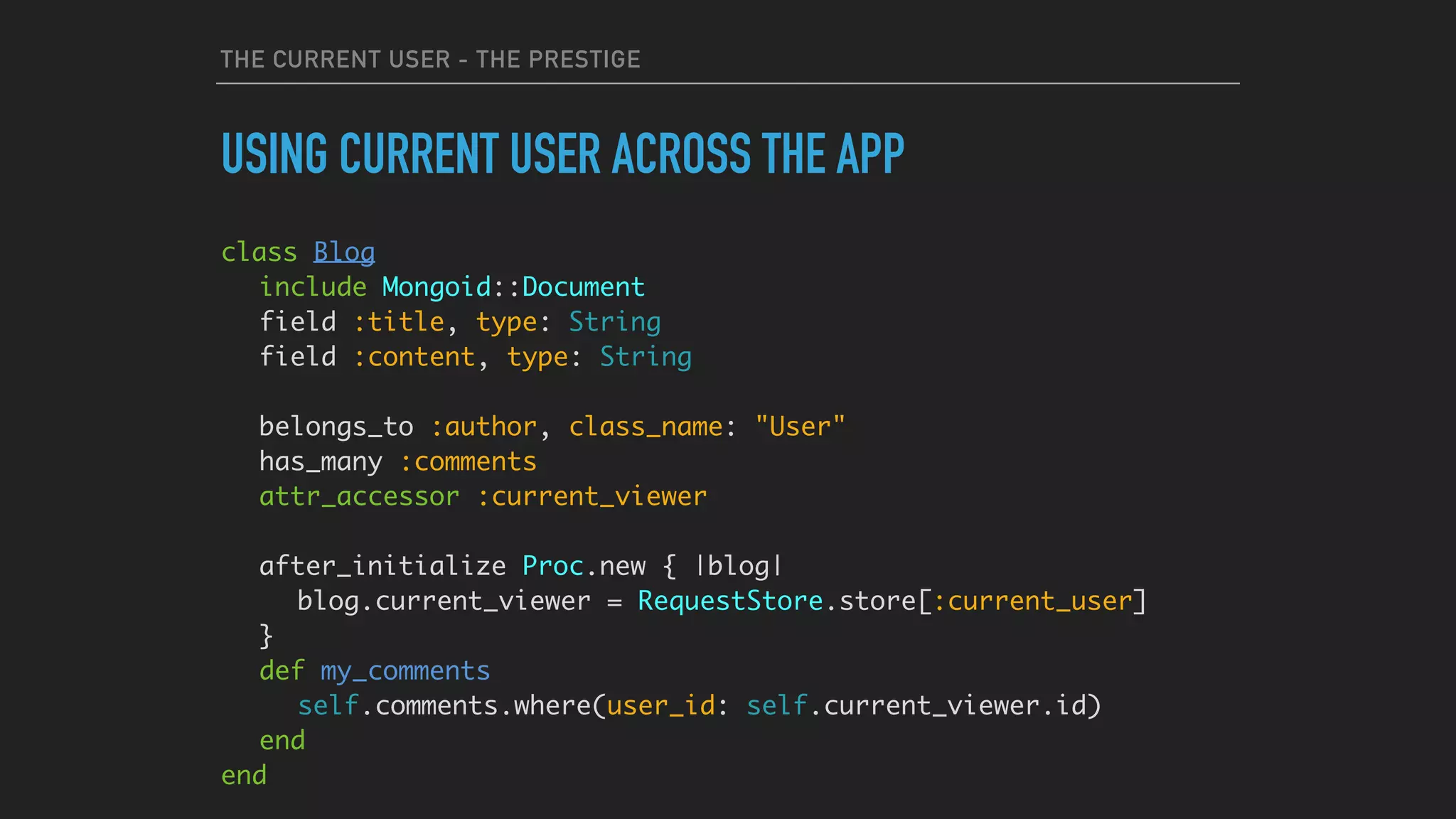Click the ':current_viewer' symbol
The height and width of the screenshot is (819, 1456).
592,497
